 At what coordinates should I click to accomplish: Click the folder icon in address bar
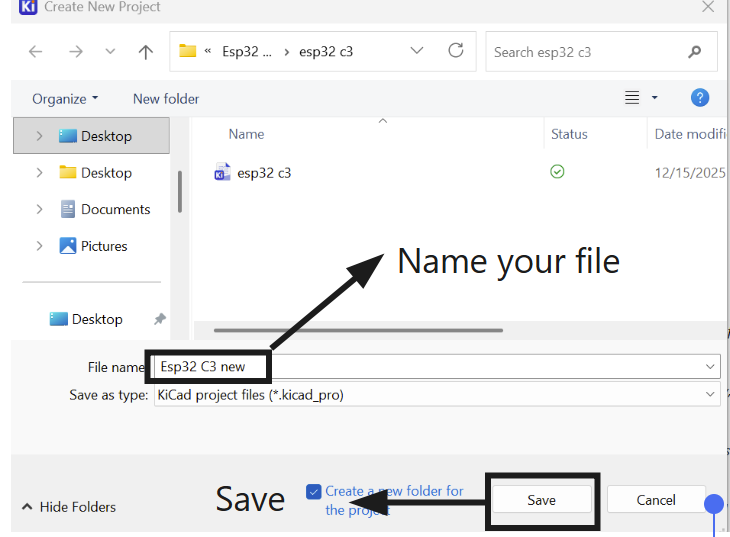coord(188,51)
